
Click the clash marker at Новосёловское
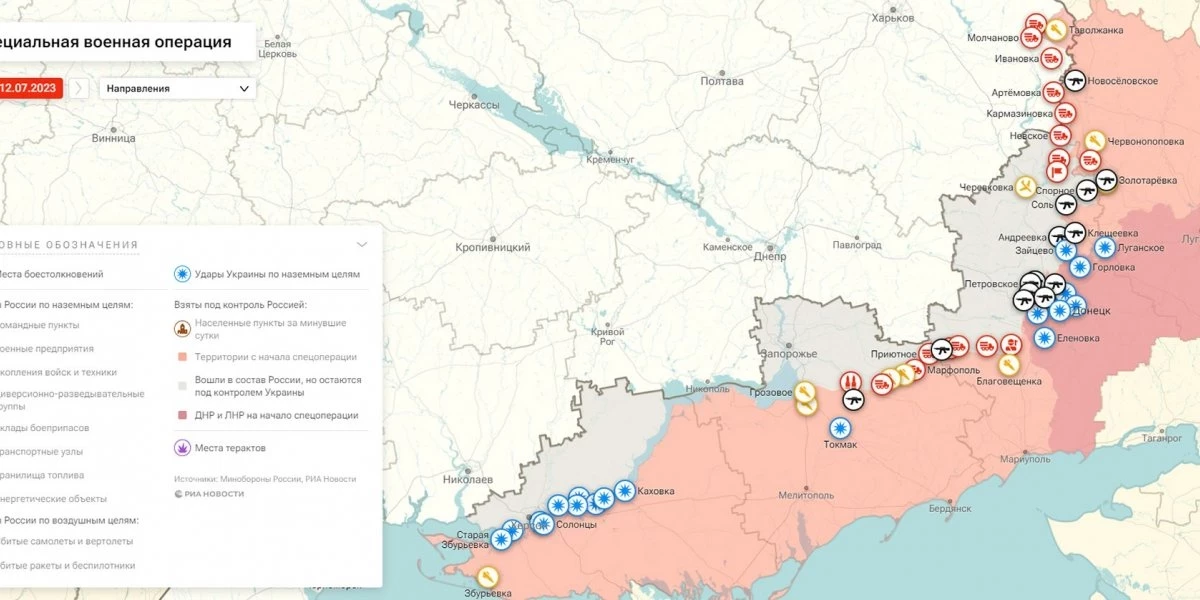click(1076, 81)
